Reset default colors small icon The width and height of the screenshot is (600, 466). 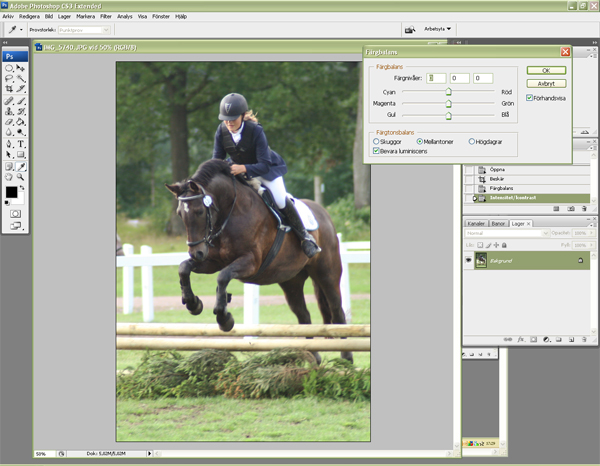point(7,202)
